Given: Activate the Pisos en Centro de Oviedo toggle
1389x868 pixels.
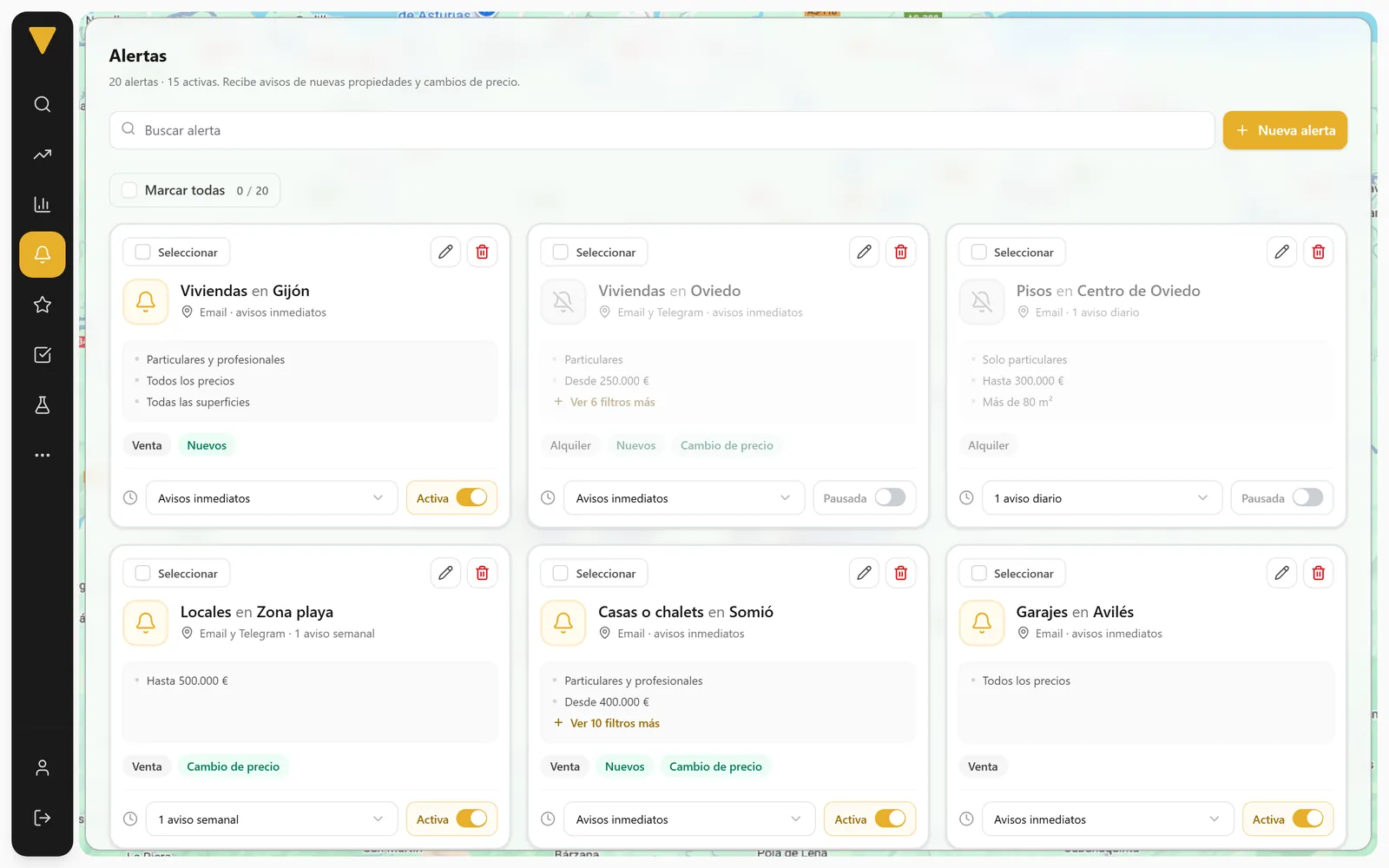Looking at the screenshot, I should pyautogui.click(x=1308, y=497).
